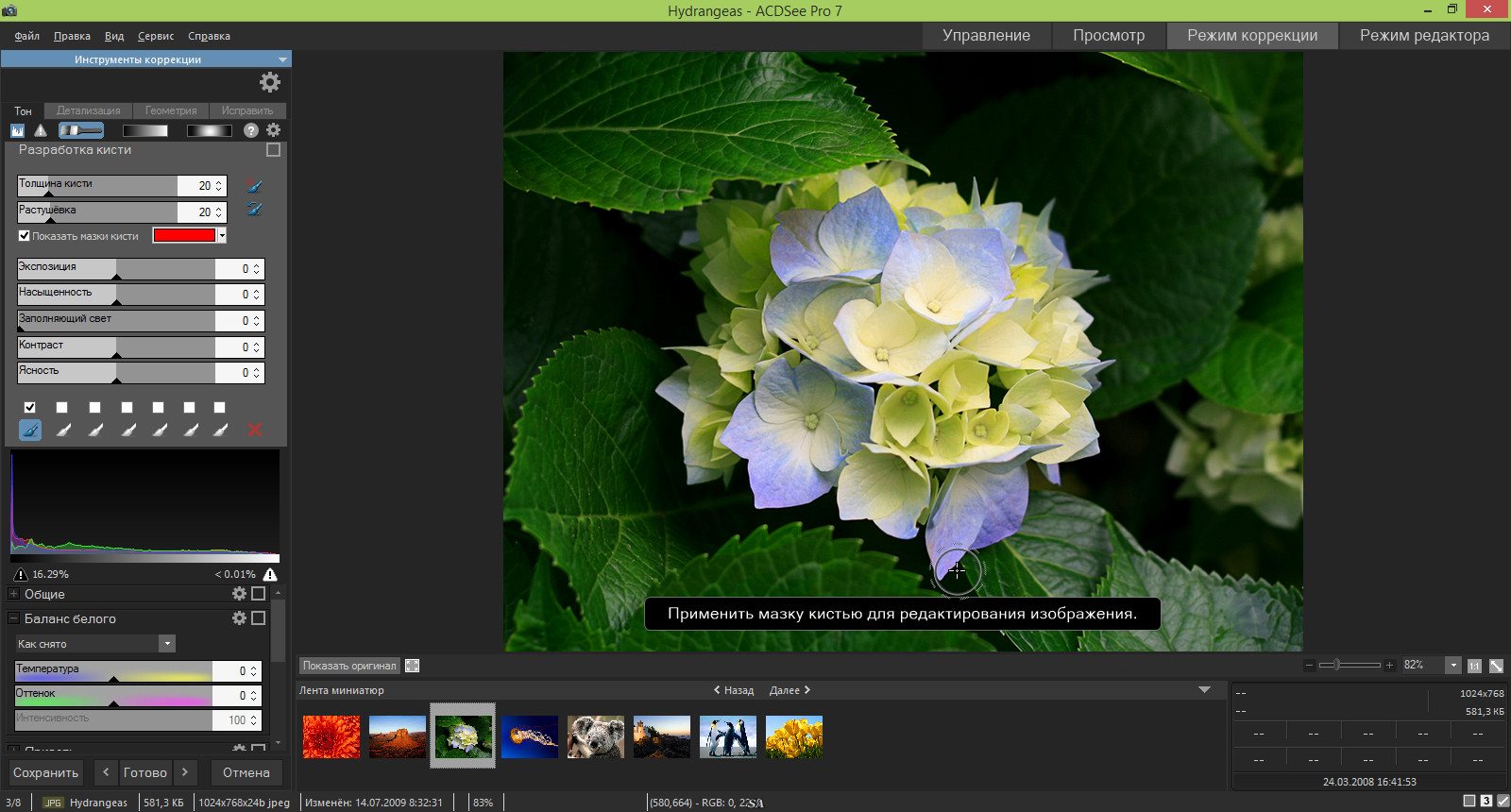Select the first active blue brush

[x=30, y=430]
